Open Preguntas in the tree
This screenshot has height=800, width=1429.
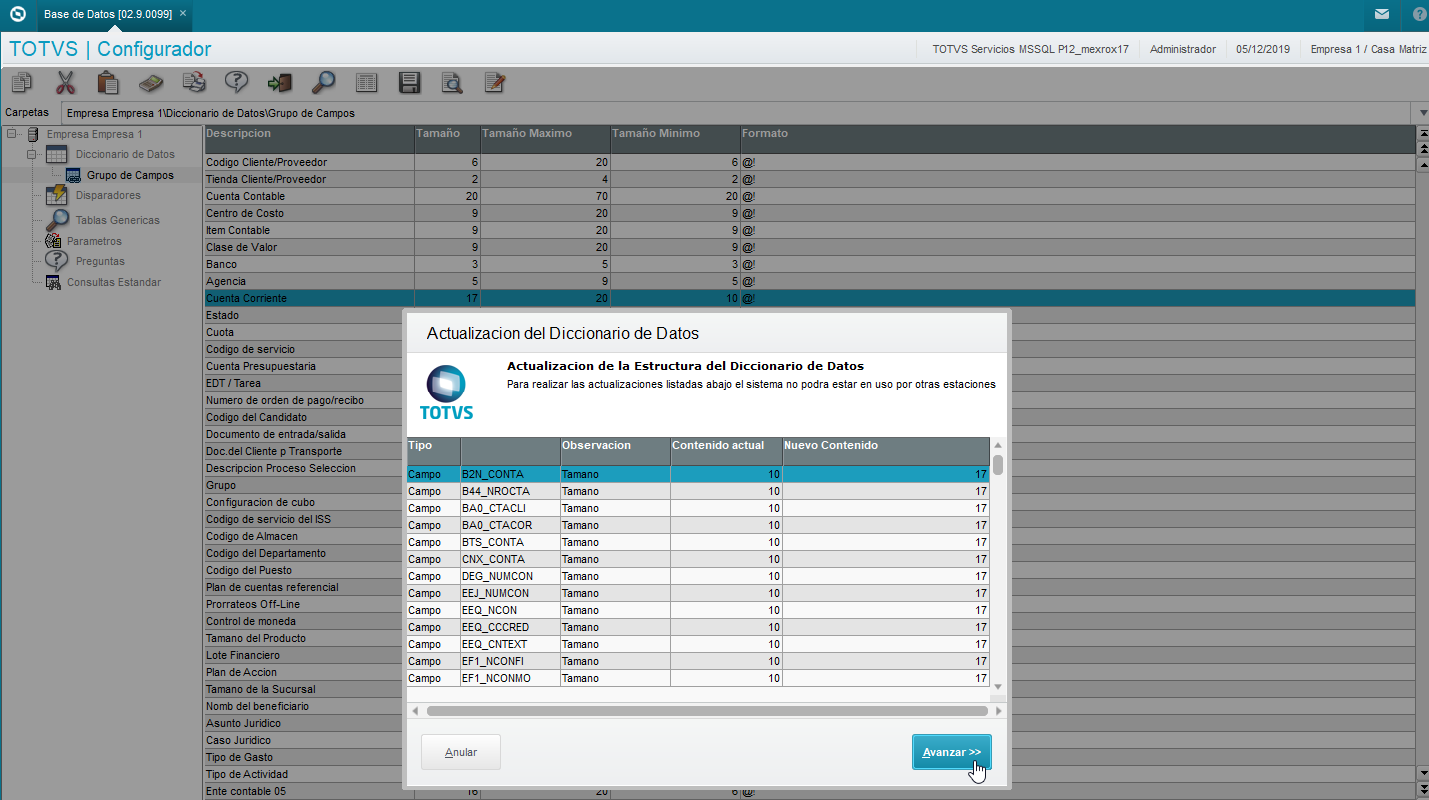(100, 261)
